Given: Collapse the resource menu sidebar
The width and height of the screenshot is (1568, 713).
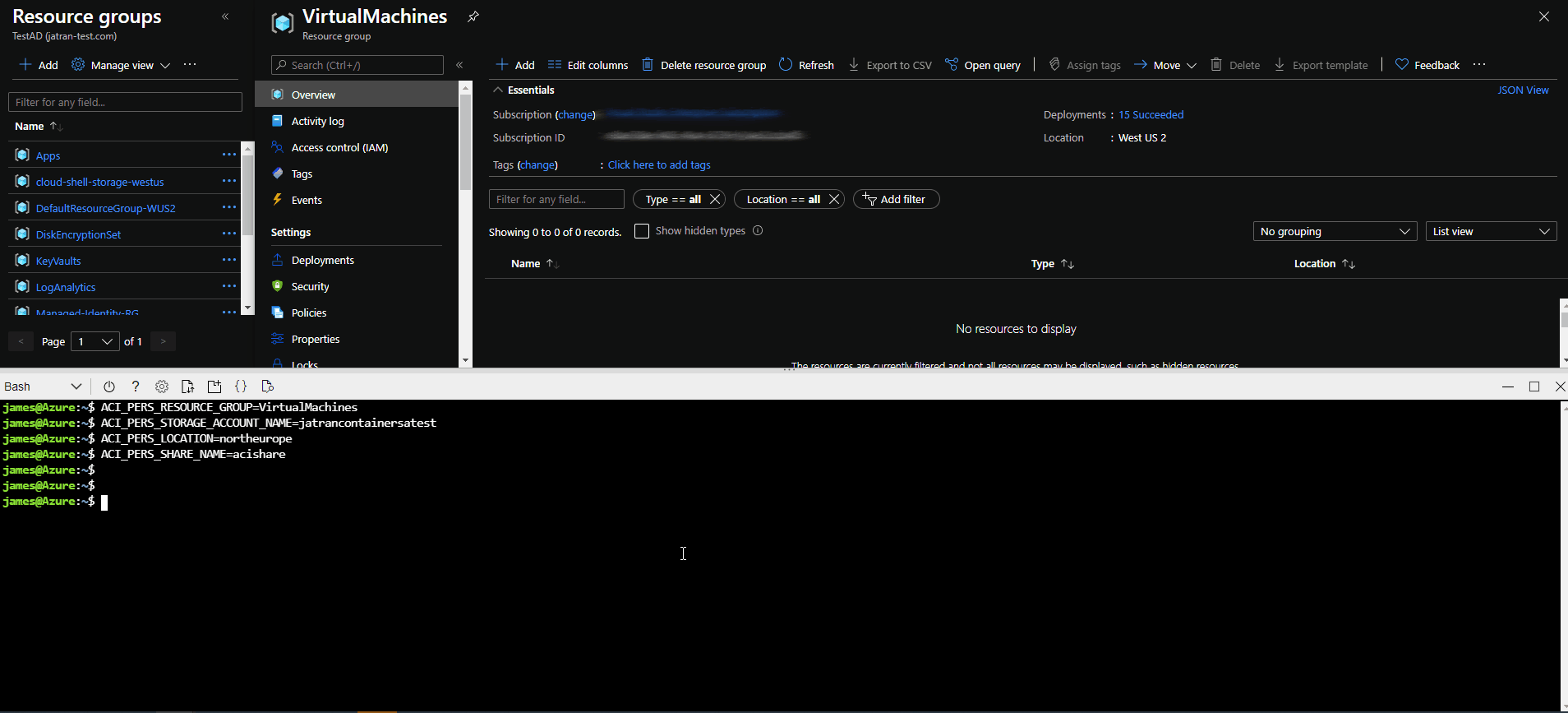Looking at the screenshot, I should pyautogui.click(x=459, y=65).
